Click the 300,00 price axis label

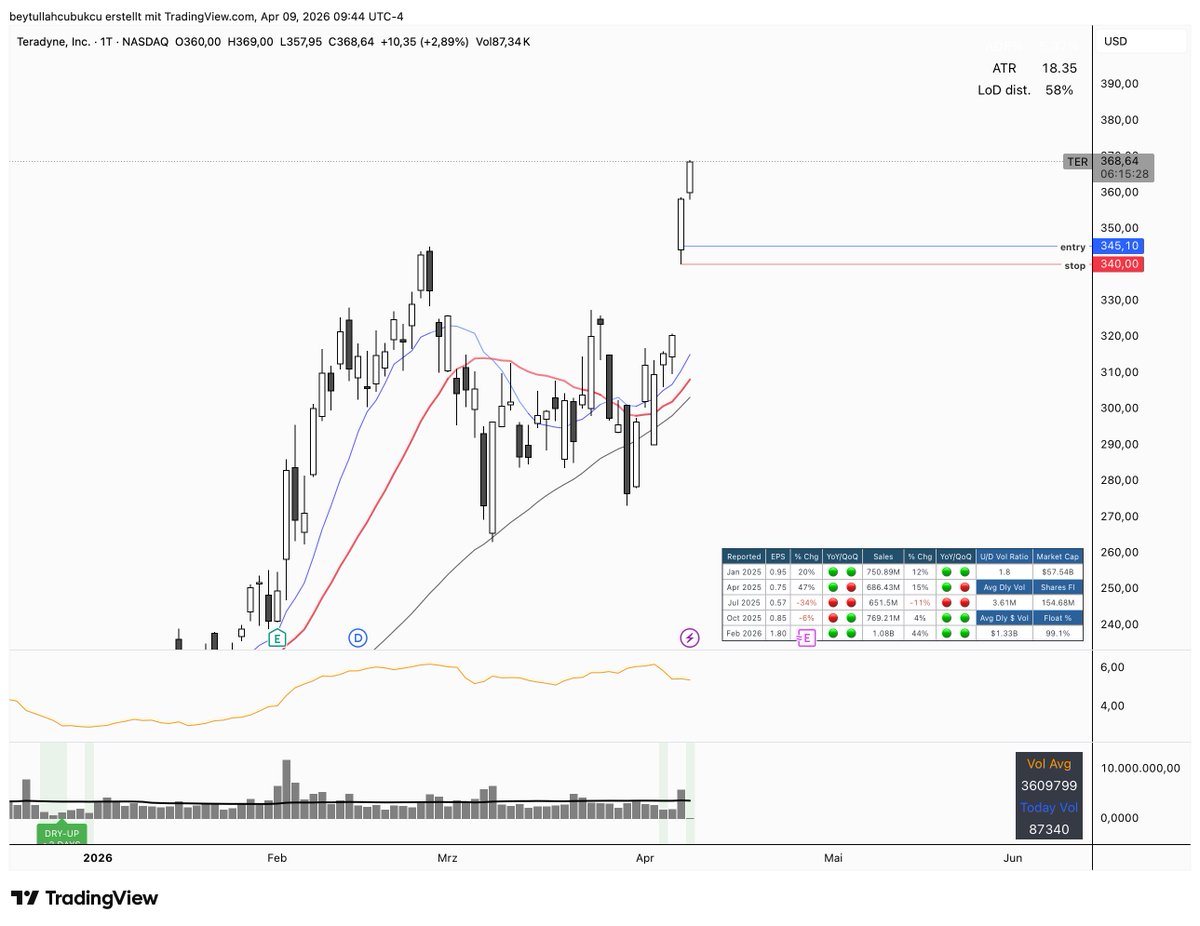coord(1118,408)
